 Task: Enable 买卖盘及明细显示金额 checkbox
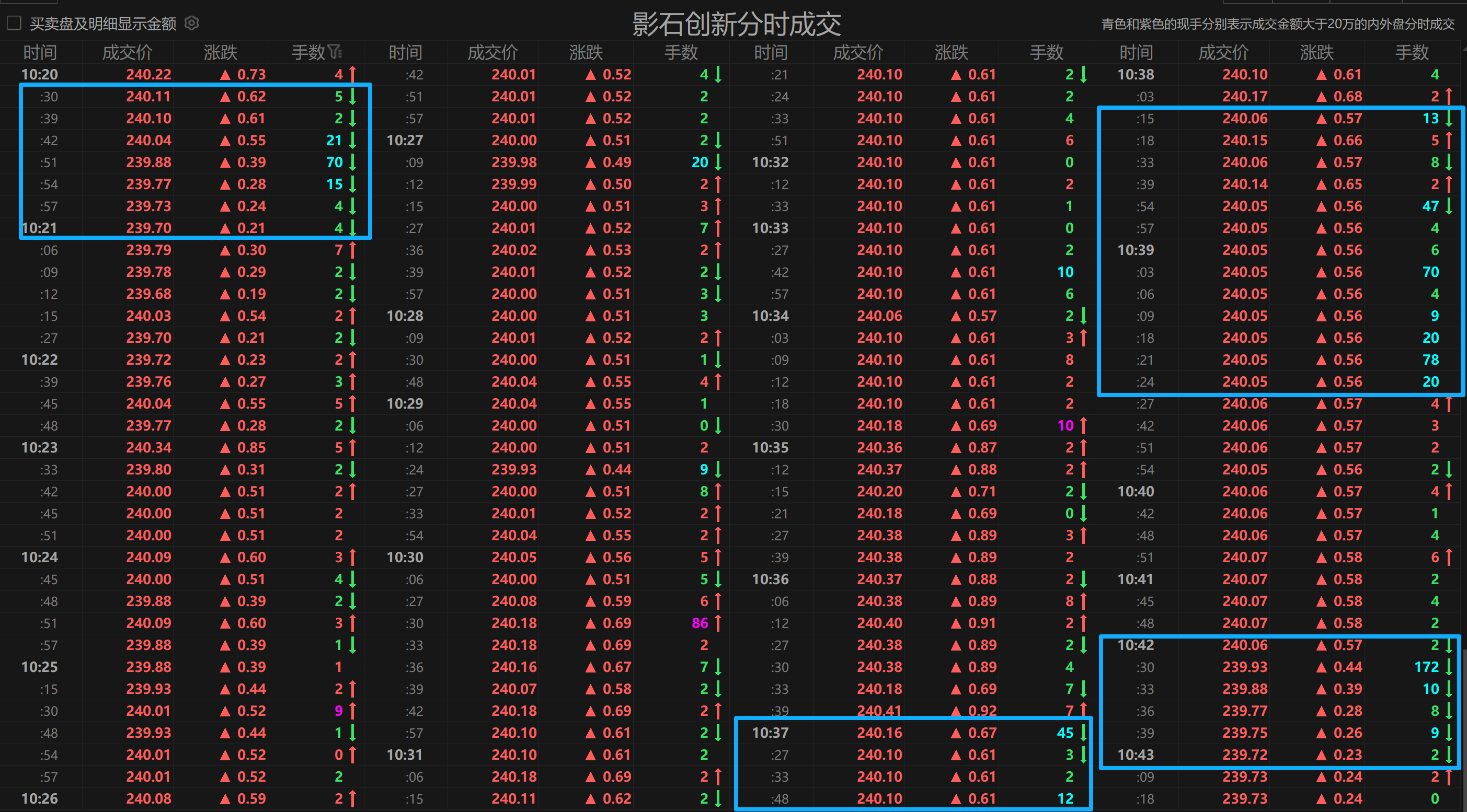tap(14, 24)
